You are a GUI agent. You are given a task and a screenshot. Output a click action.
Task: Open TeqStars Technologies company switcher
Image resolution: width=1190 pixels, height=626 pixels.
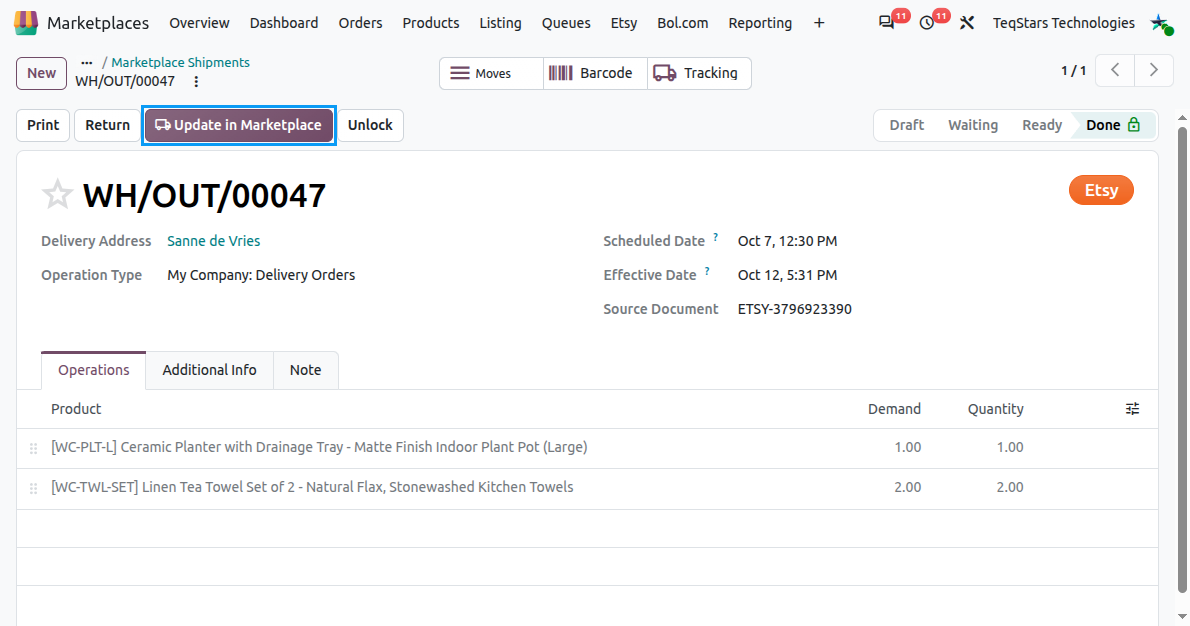[x=1063, y=23]
